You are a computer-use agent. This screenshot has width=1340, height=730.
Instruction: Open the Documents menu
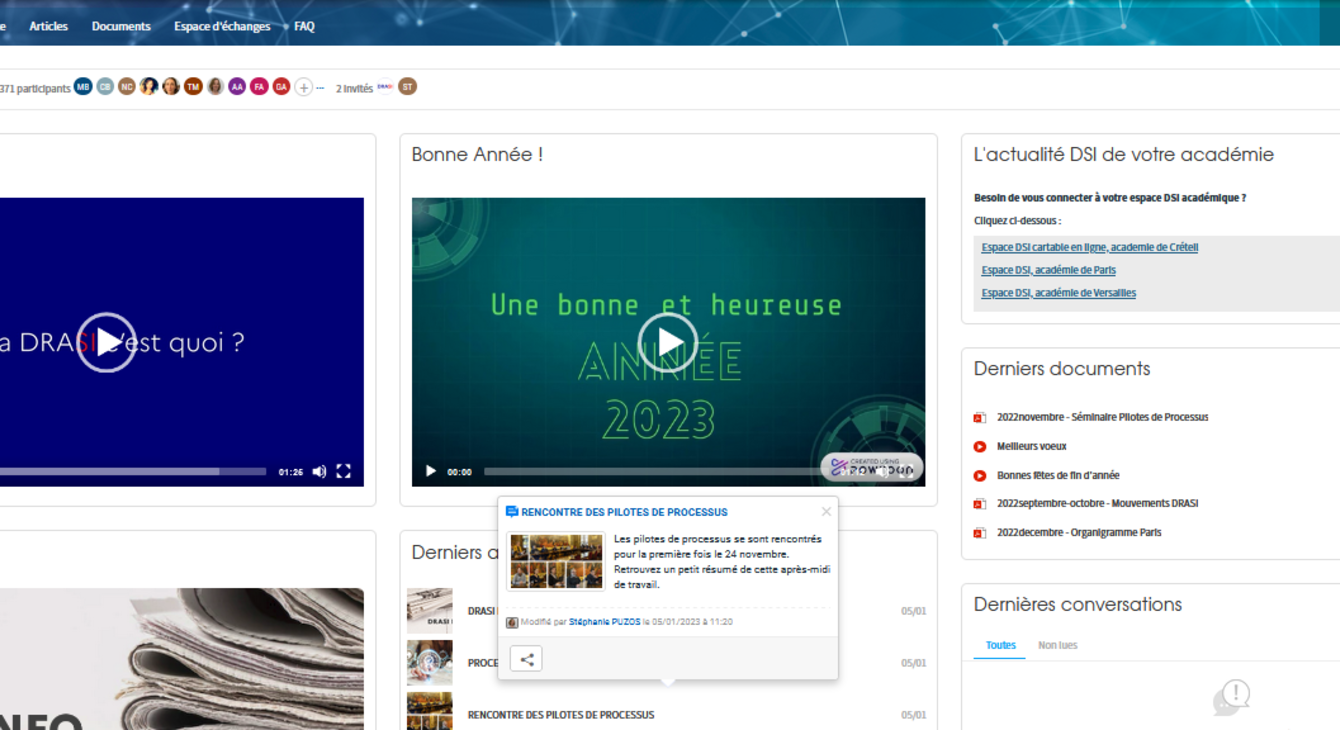tap(121, 27)
